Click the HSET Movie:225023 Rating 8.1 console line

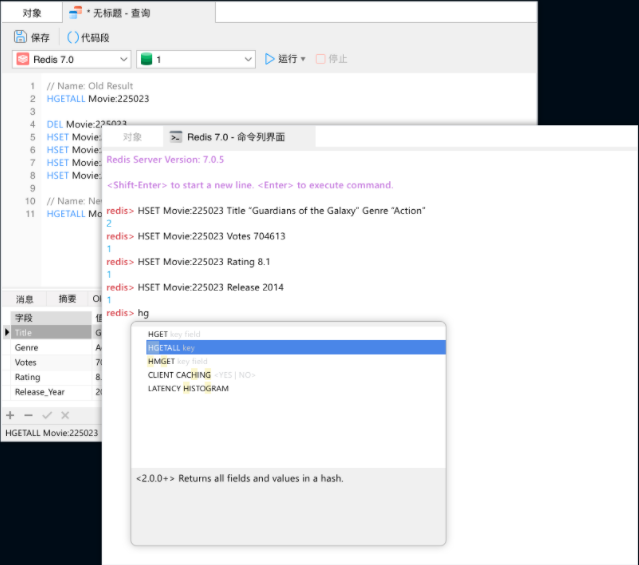[188, 262]
